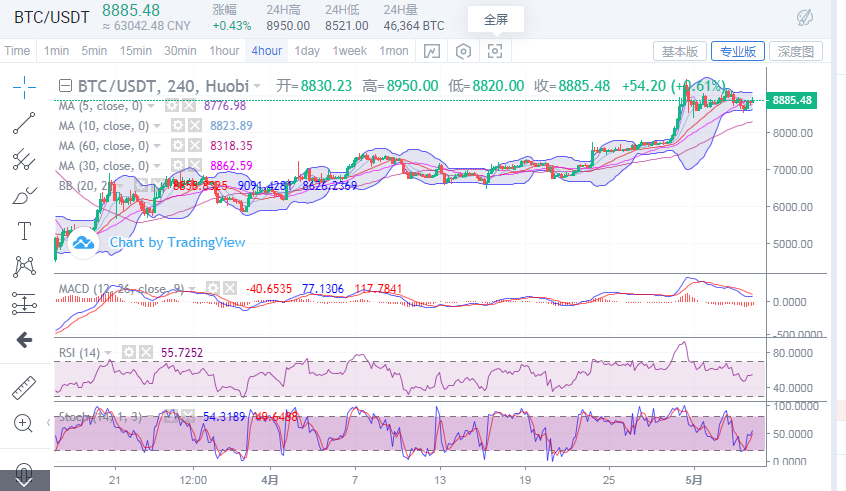Open dropdown arrow for MA (10, close, 0)
The width and height of the screenshot is (846, 491).
157,126
